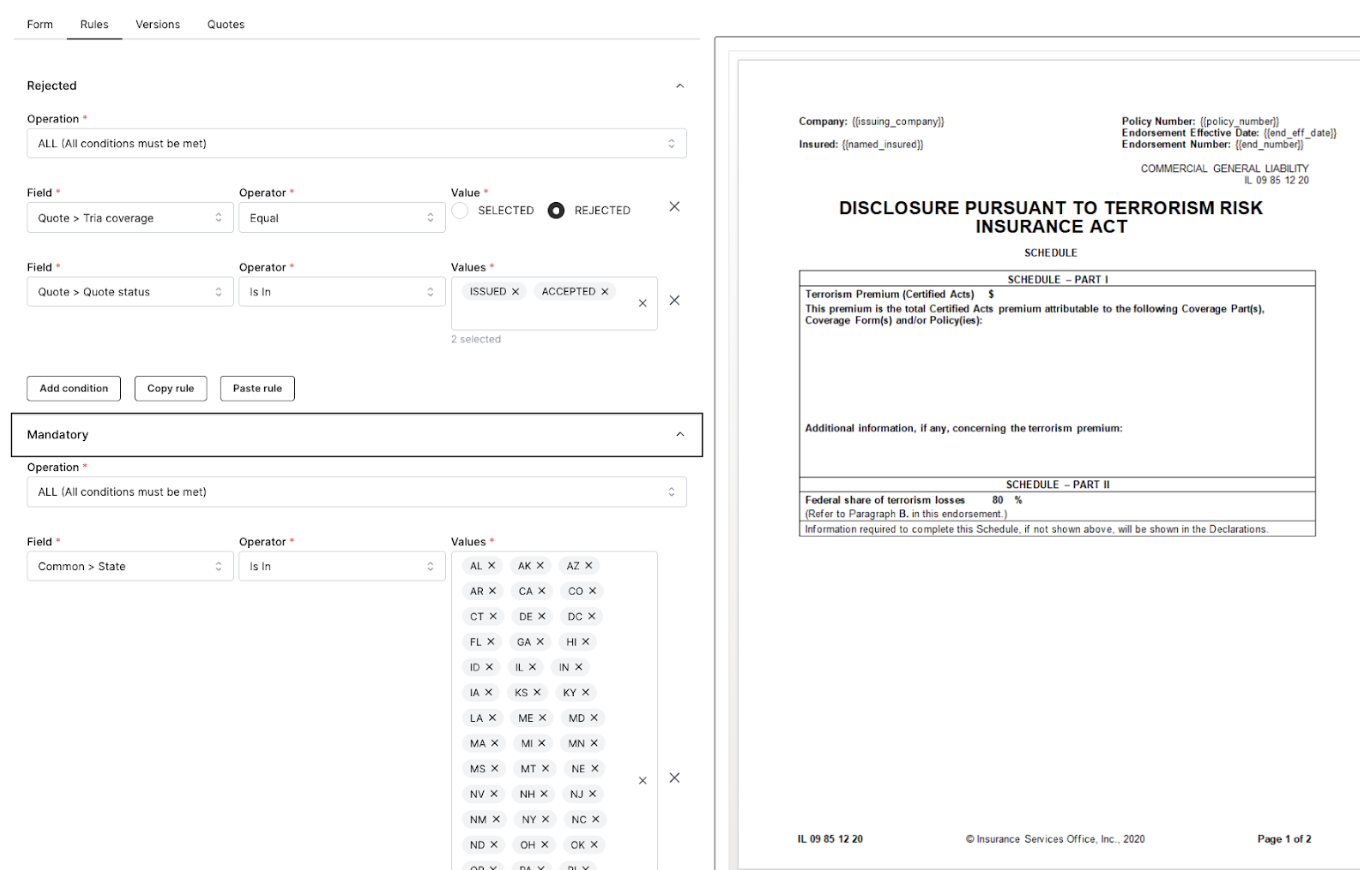Remove the IA state chip
1360x870 pixels.
pos(489,692)
